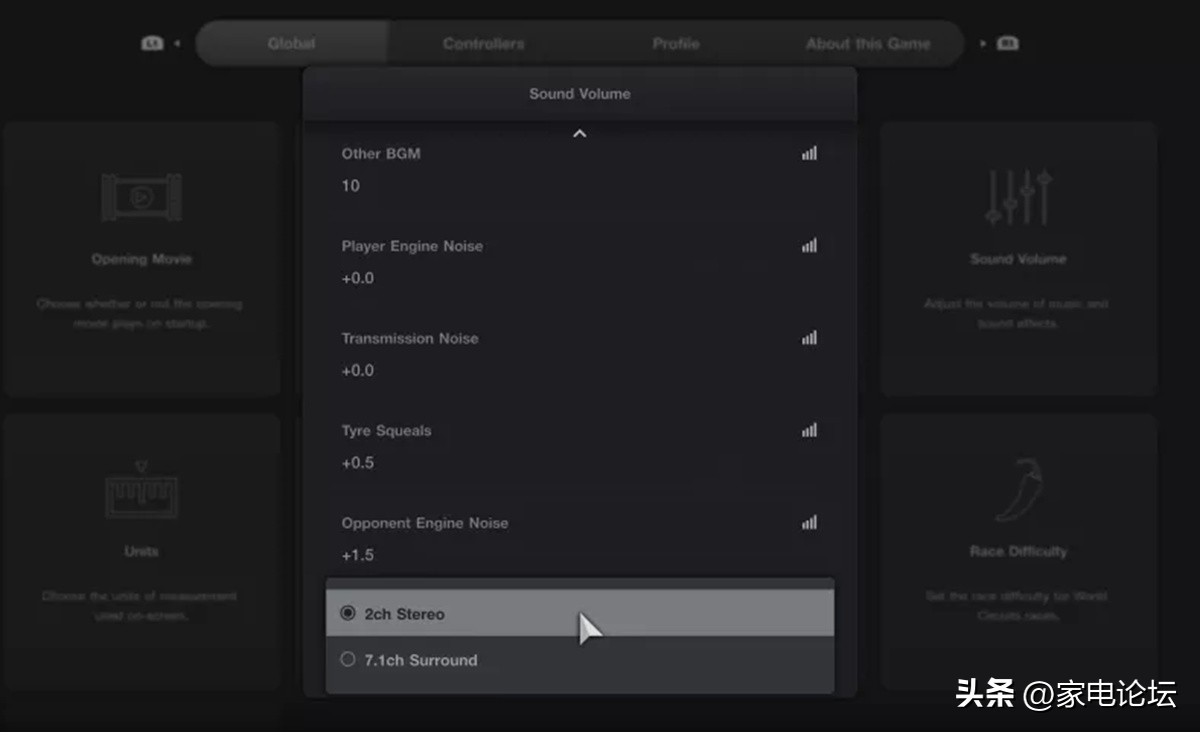
Task: Click the Opening Movie film icon
Action: coord(141,198)
